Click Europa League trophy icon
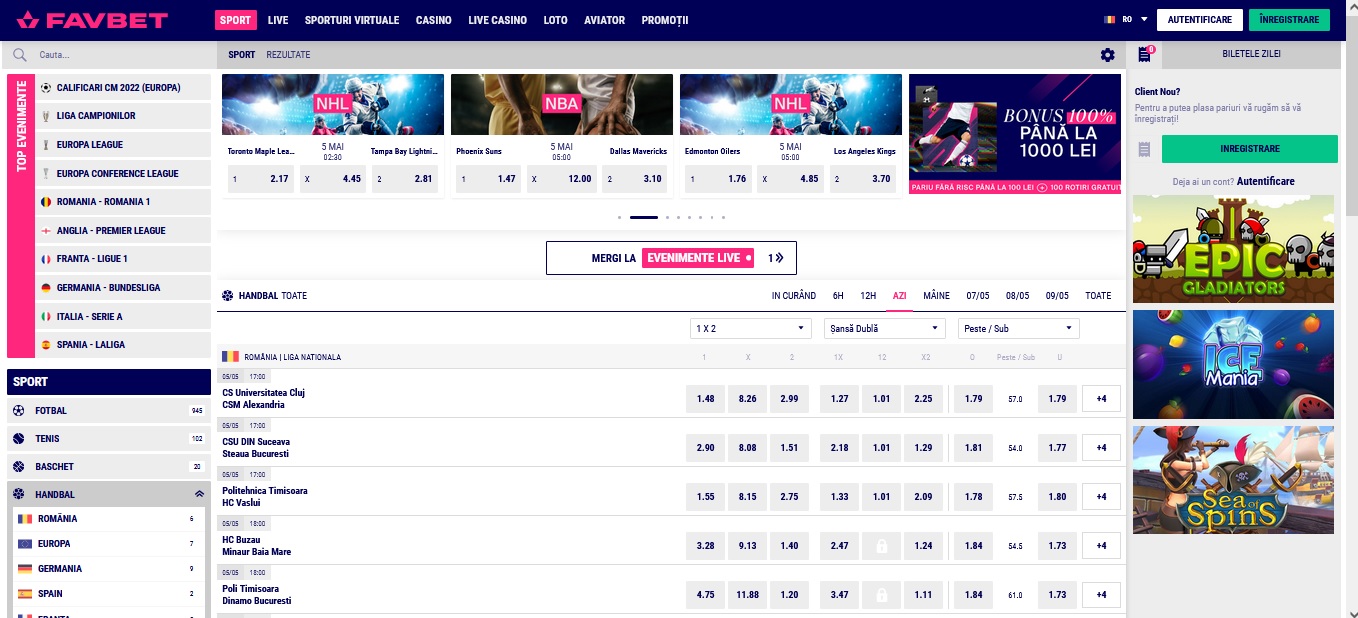This screenshot has height=618, width=1358. [x=45, y=144]
